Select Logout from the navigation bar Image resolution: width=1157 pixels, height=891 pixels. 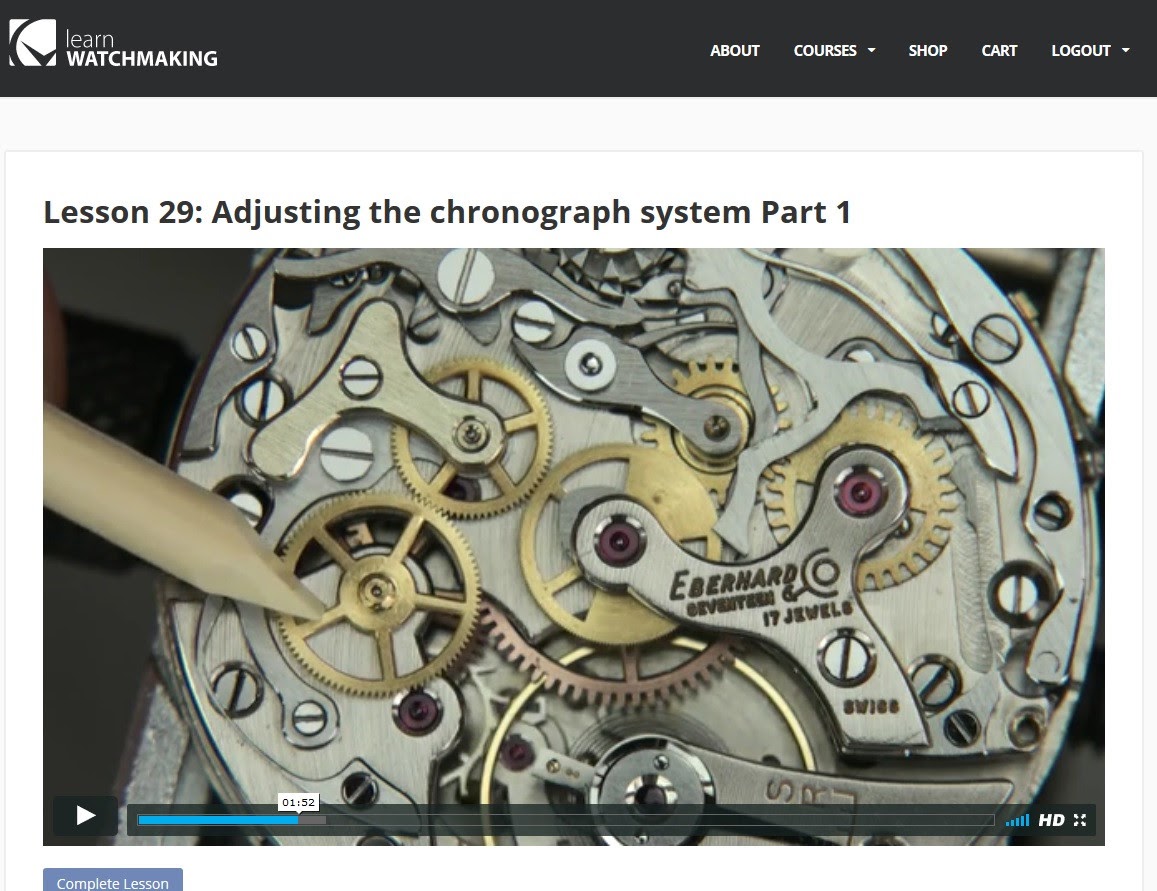(1080, 50)
